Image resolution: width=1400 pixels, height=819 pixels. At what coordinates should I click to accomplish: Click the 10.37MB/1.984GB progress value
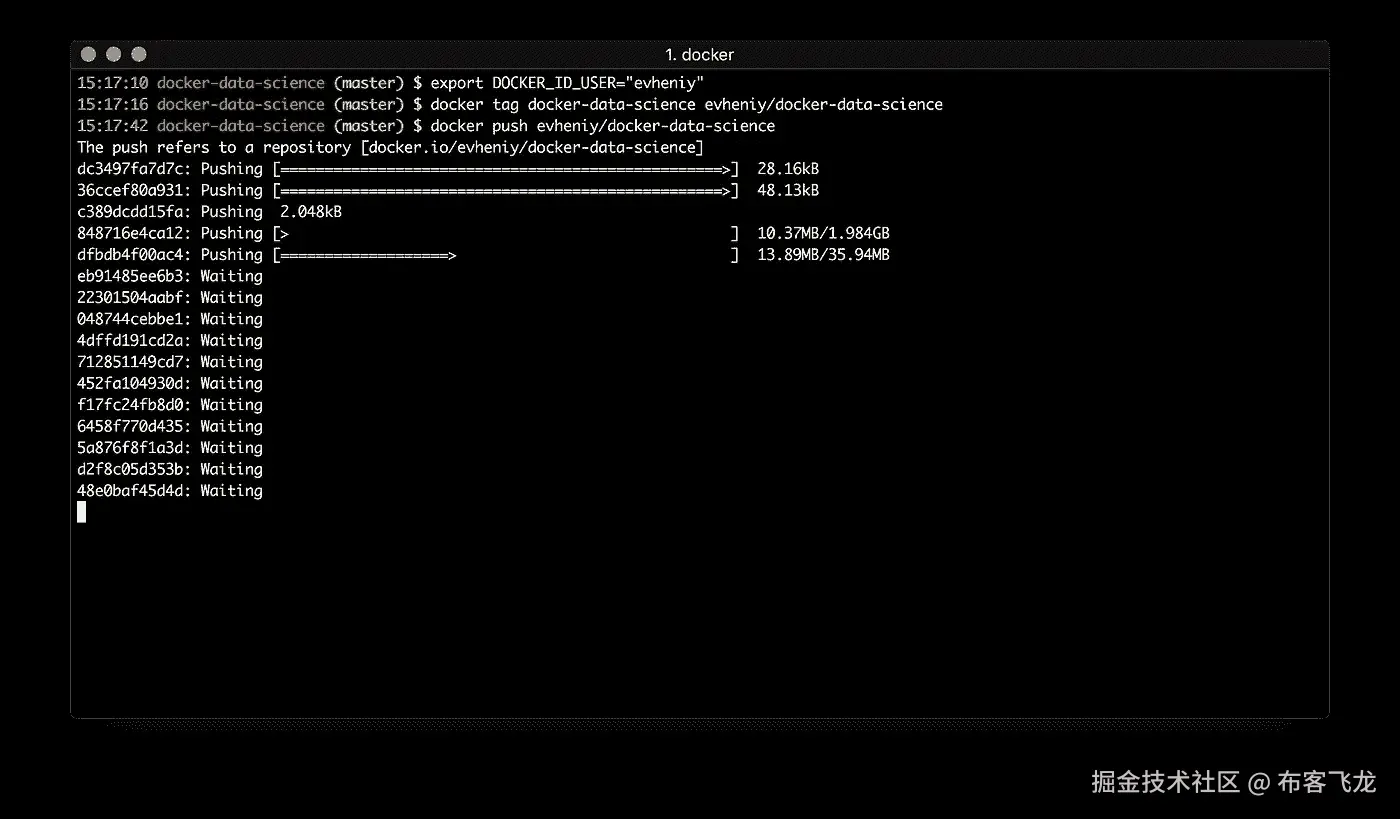click(824, 233)
